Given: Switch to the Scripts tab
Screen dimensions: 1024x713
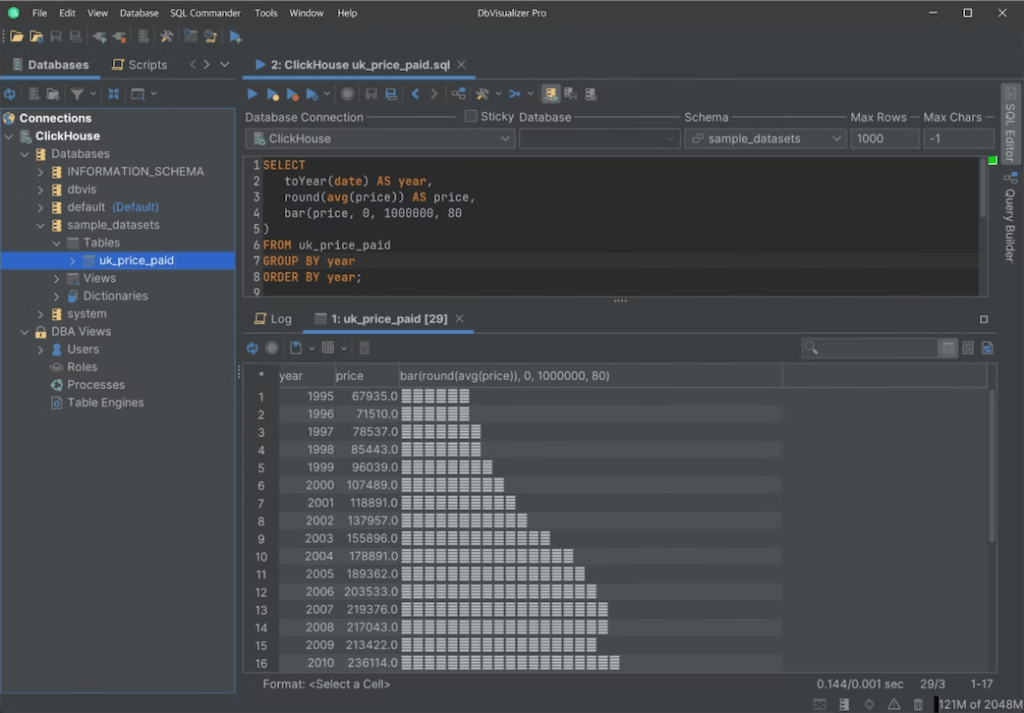Looking at the screenshot, I should click(138, 65).
